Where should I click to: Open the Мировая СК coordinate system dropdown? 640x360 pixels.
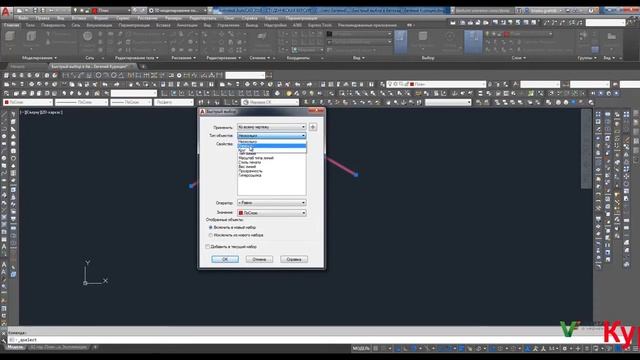[270, 102]
